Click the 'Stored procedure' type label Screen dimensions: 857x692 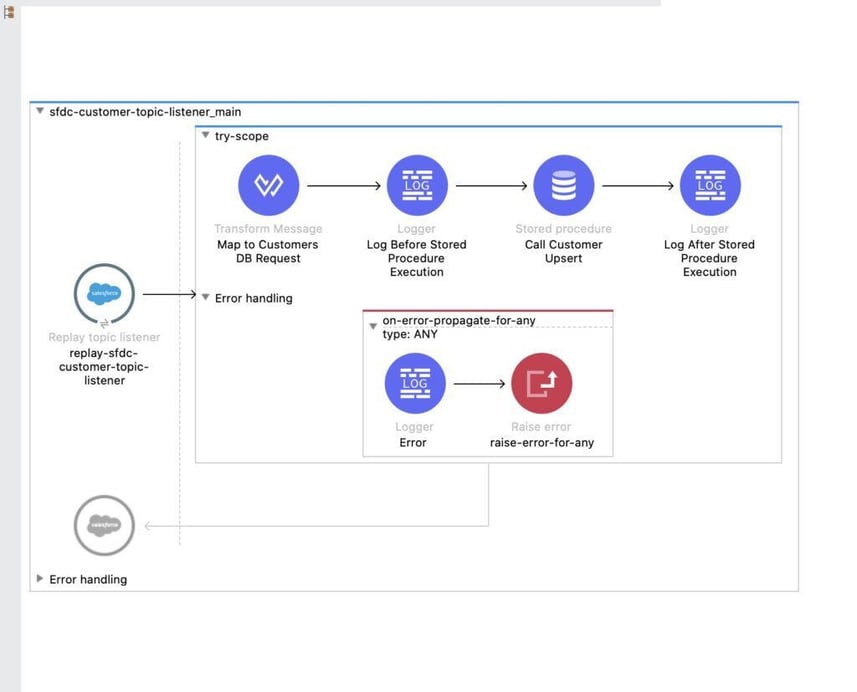(563, 228)
